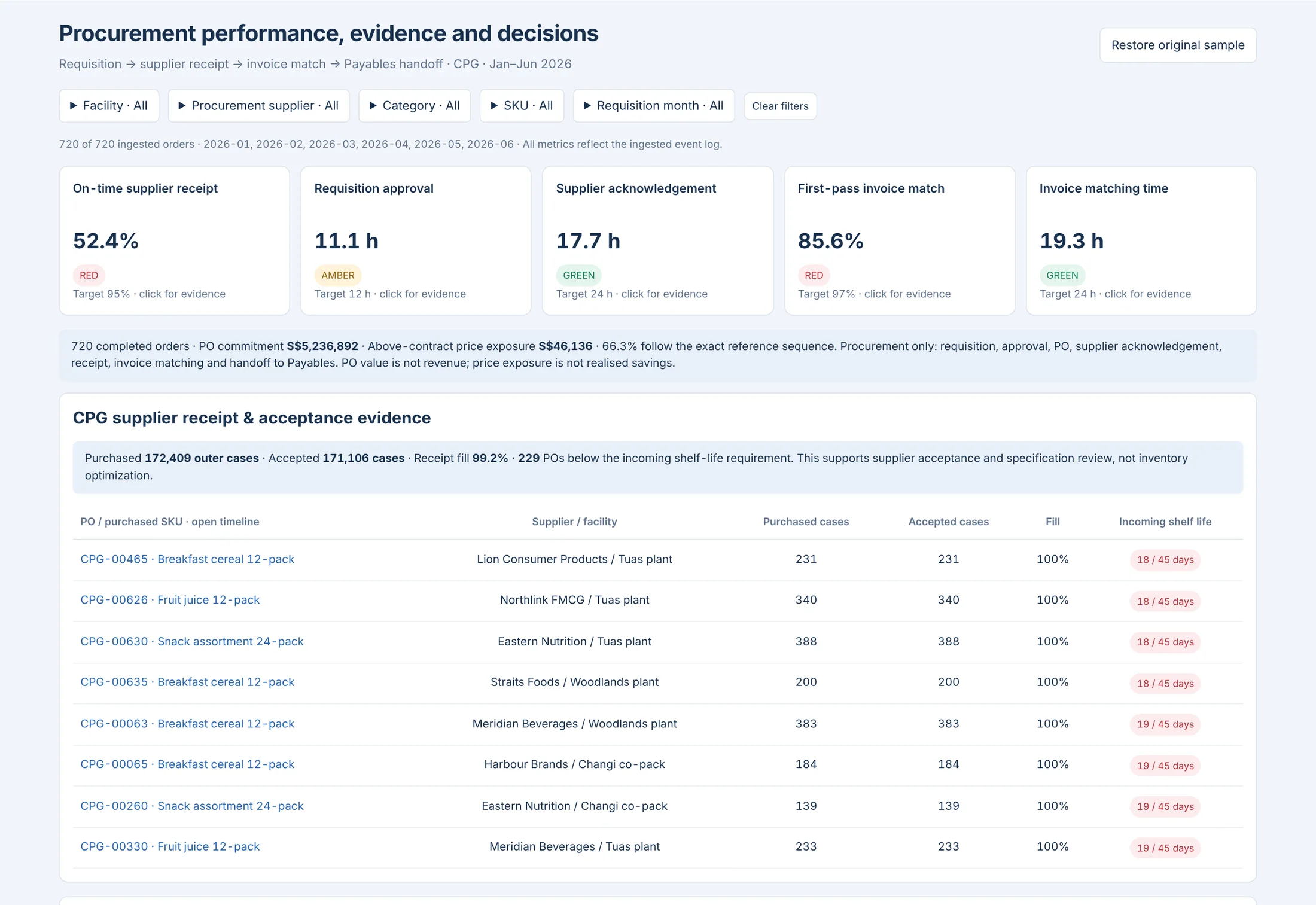The image size is (1316, 905).
Task: Click RED badge on On-time supplier receipt
Action: tap(89, 275)
